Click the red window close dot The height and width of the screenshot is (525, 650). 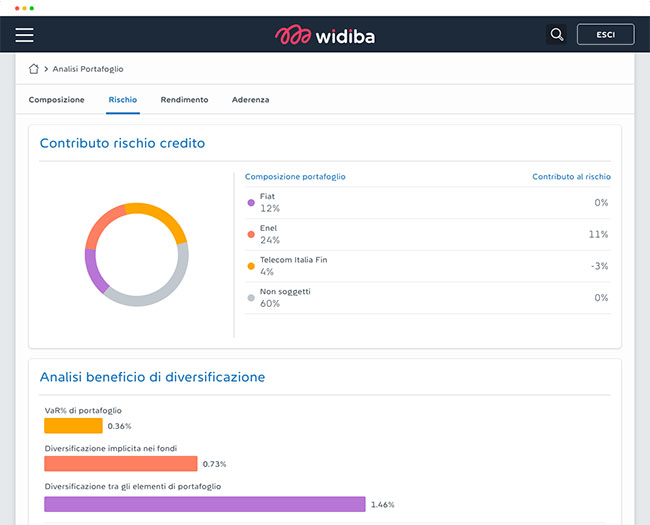pos(17,8)
